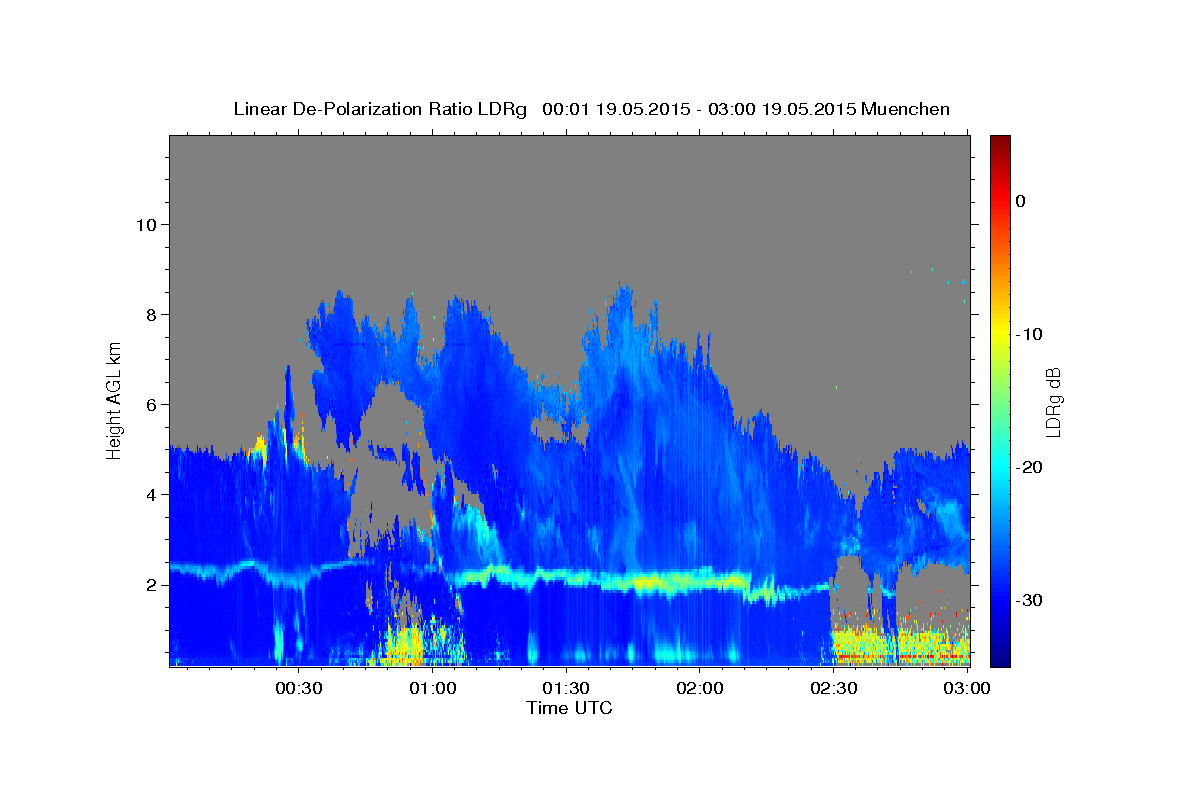
Task: Click the plot title text
Action: tap(591, 109)
